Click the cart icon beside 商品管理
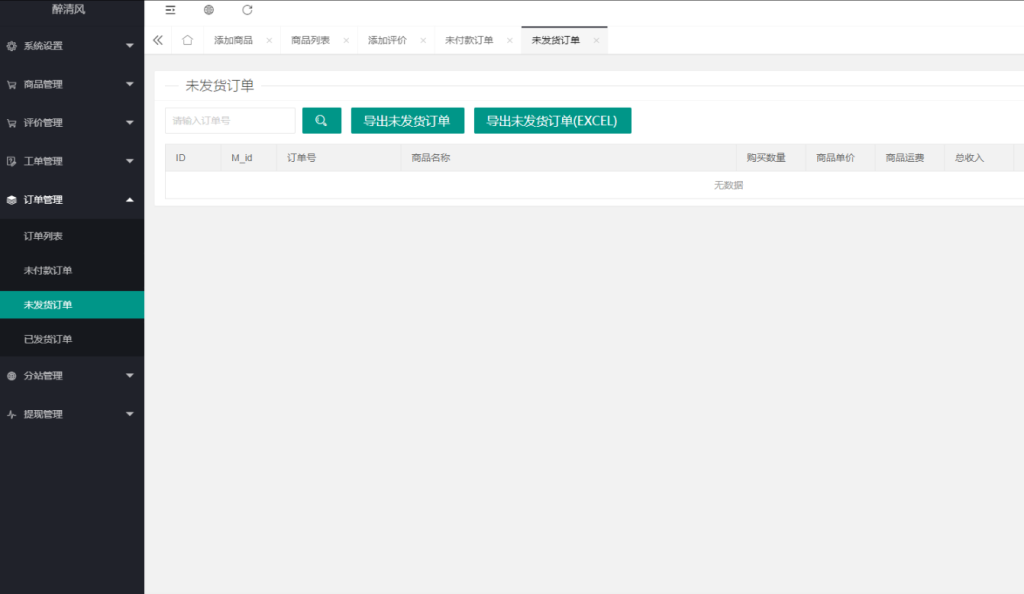This screenshot has height=594, width=1024. pos(12,84)
